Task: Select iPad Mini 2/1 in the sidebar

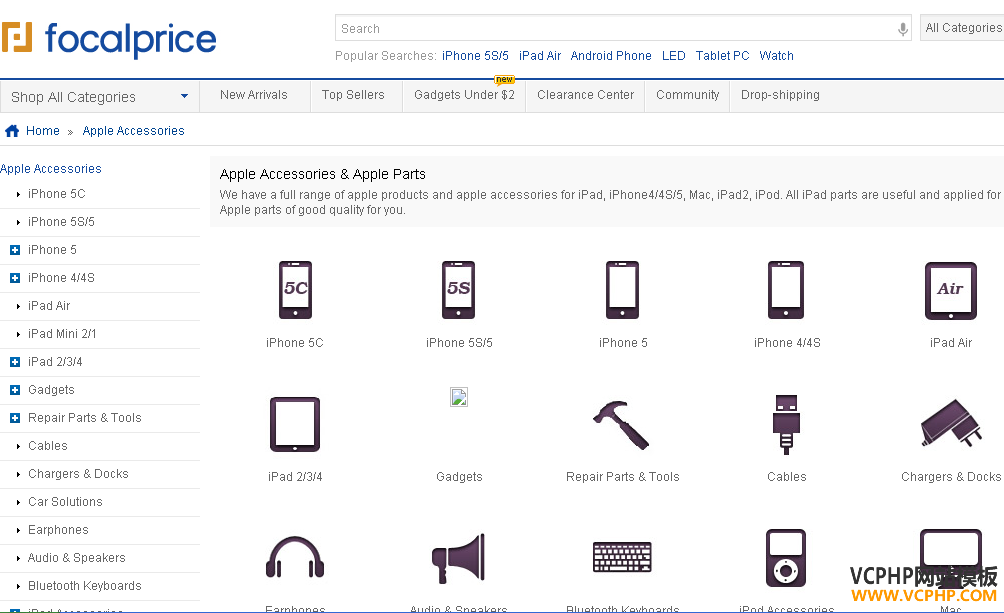Action: (x=62, y=334)
